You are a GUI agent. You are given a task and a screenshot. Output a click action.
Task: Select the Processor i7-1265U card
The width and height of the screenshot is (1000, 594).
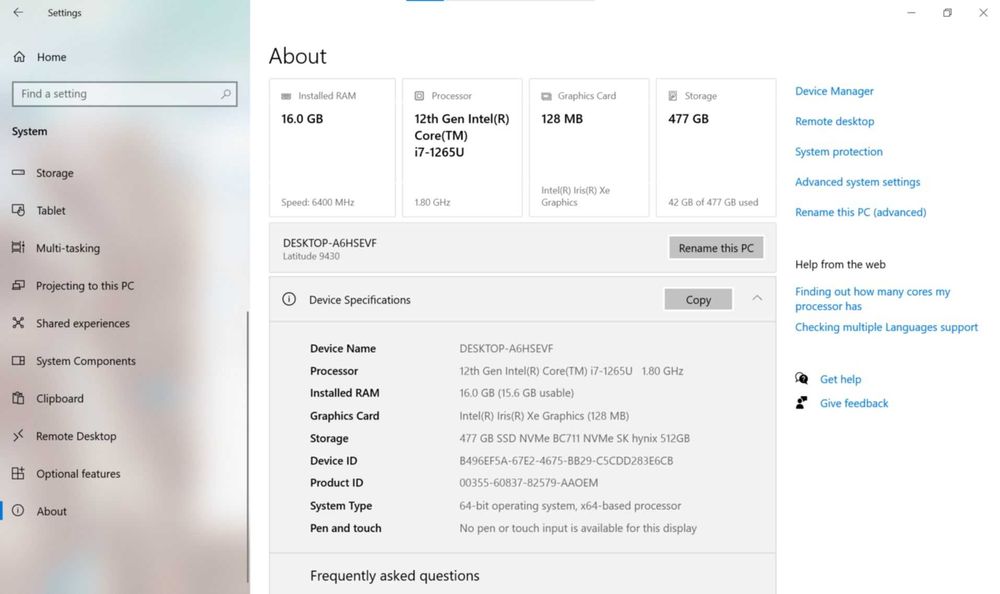(x=462, y=148)
